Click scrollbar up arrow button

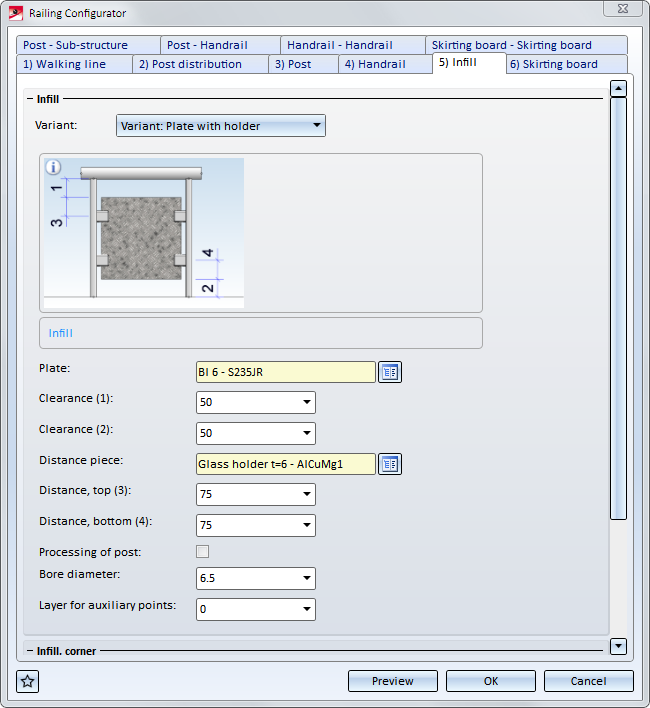[x=618, y=88]
